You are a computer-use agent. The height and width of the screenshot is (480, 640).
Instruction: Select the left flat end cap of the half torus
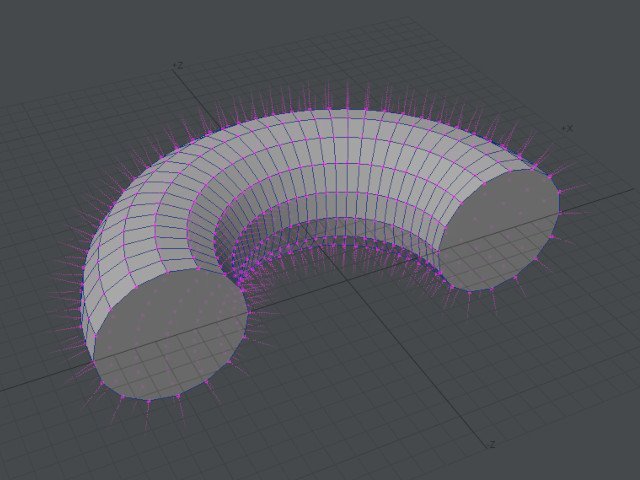click(x=171, y=333)
